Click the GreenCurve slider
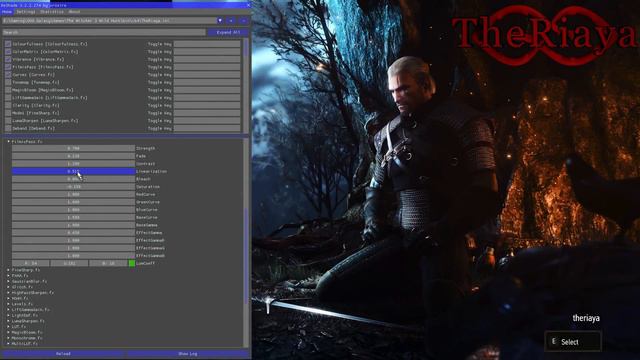The width and height of the screenshot is (640, 360). 73,202
